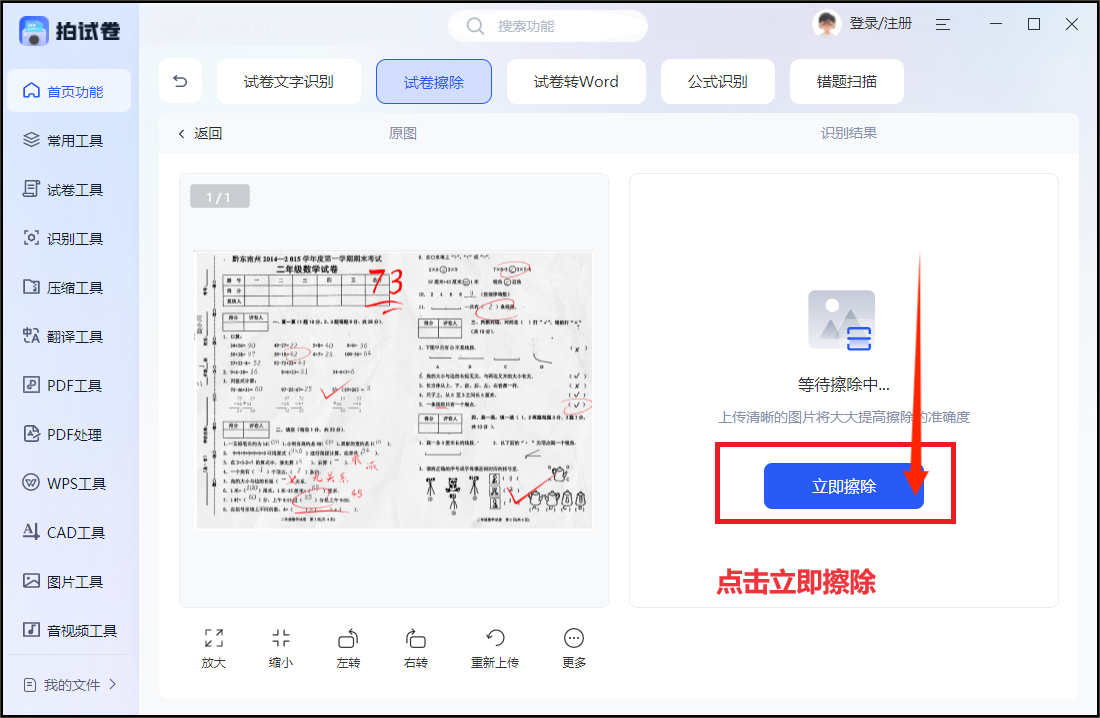Screen dimensions: 1100x718
Task: Switch to the 试卷文字识别 tab
Action: 288,81
